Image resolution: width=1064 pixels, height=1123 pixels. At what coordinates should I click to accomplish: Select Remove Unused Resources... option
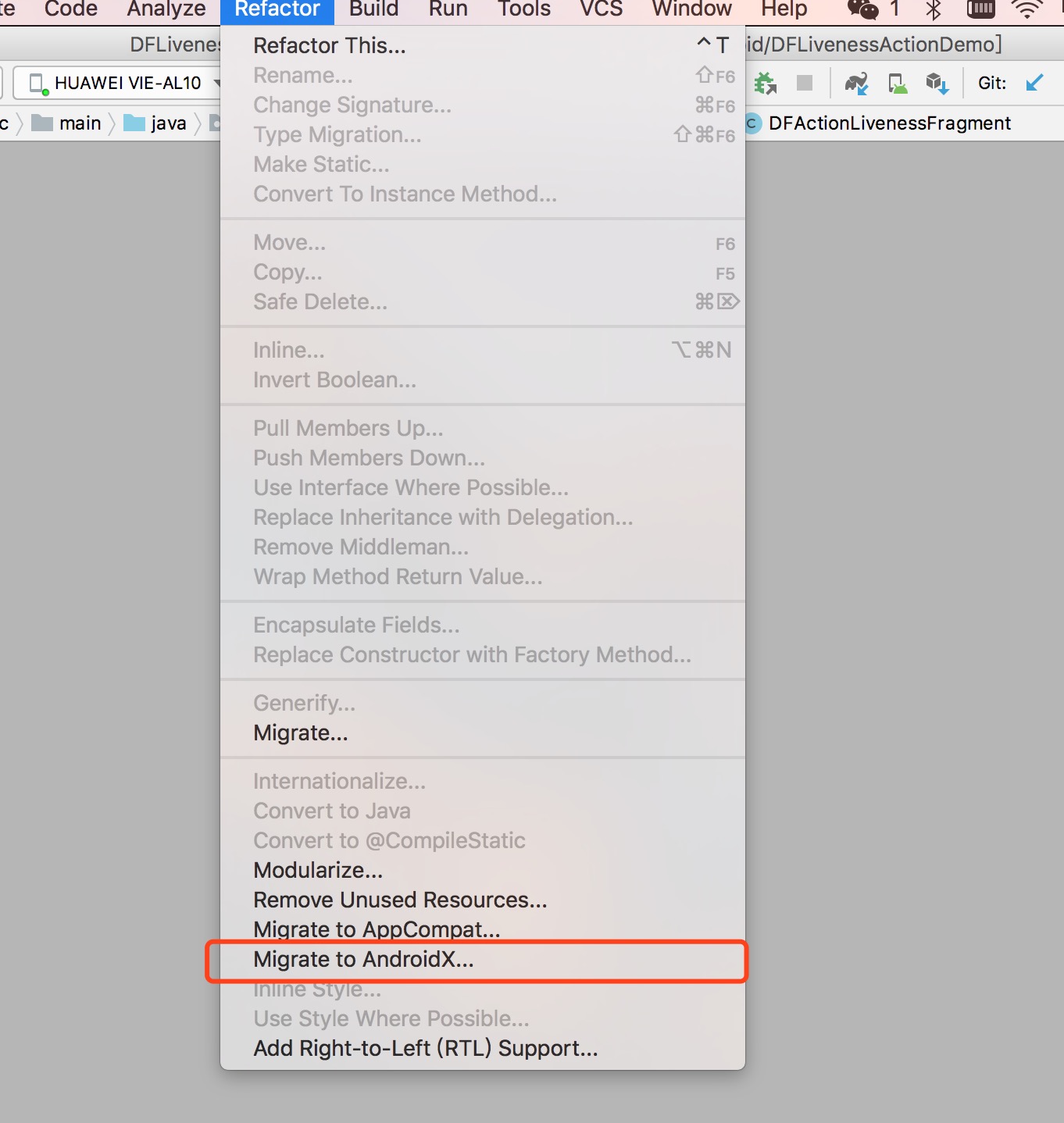pyautogui.click(x=400, y=900)
